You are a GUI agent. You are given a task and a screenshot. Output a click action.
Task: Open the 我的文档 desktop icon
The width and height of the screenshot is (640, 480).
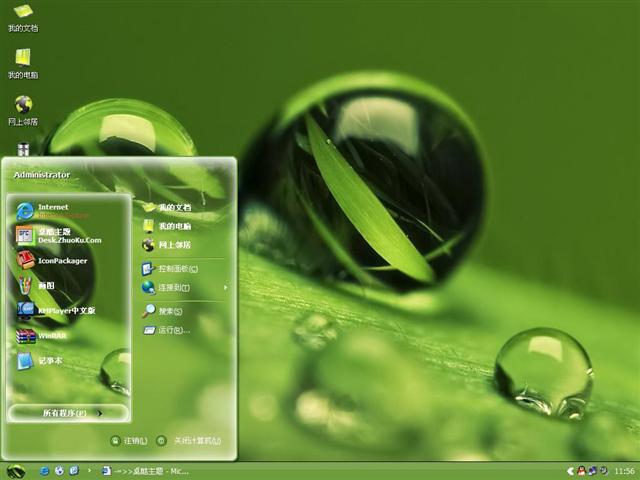[x=23, y=18]
